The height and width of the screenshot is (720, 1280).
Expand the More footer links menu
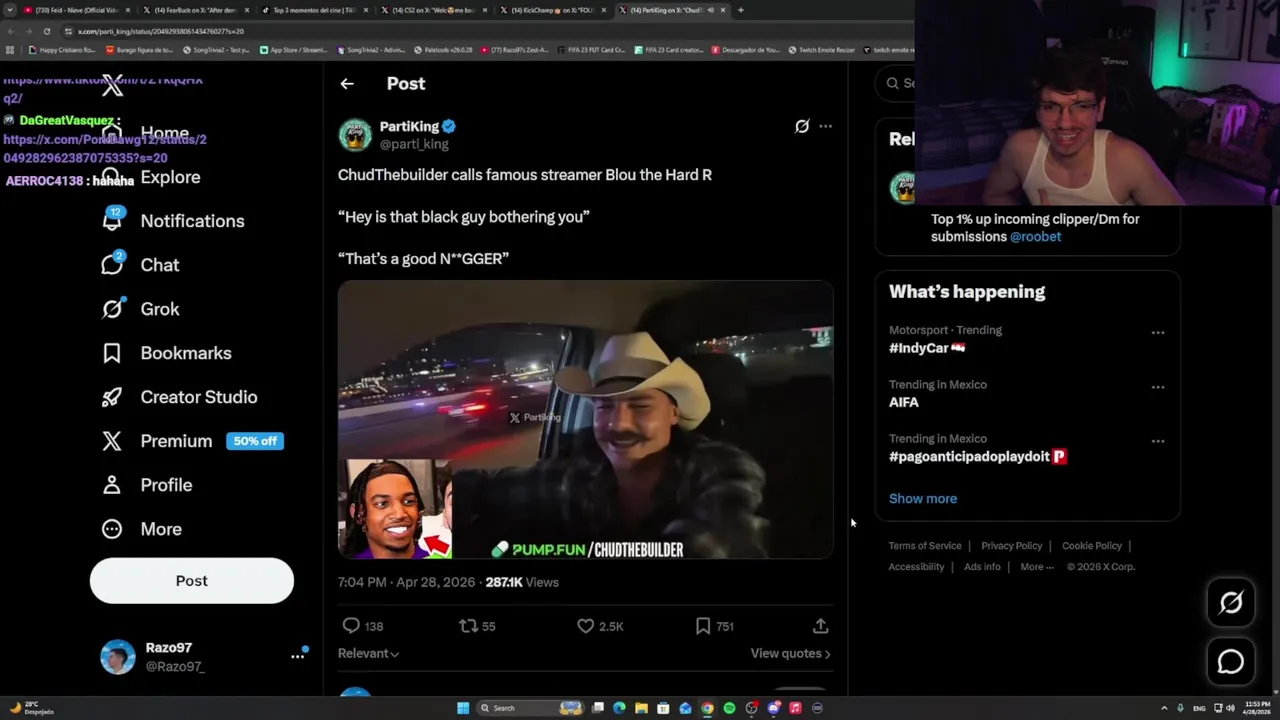click(x=1037, y=567)
